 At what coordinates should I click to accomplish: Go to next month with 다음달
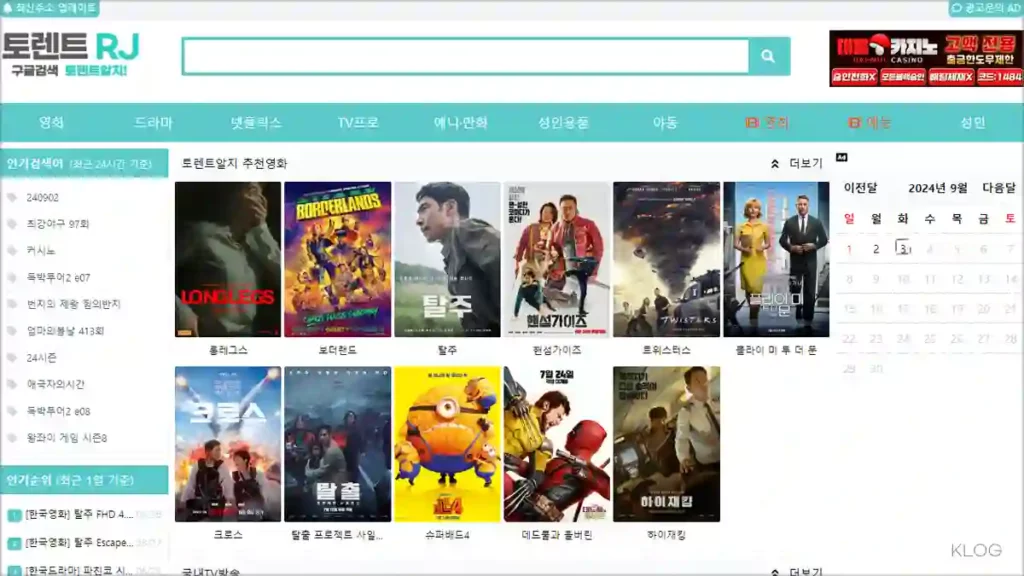(x=999, y=188)
